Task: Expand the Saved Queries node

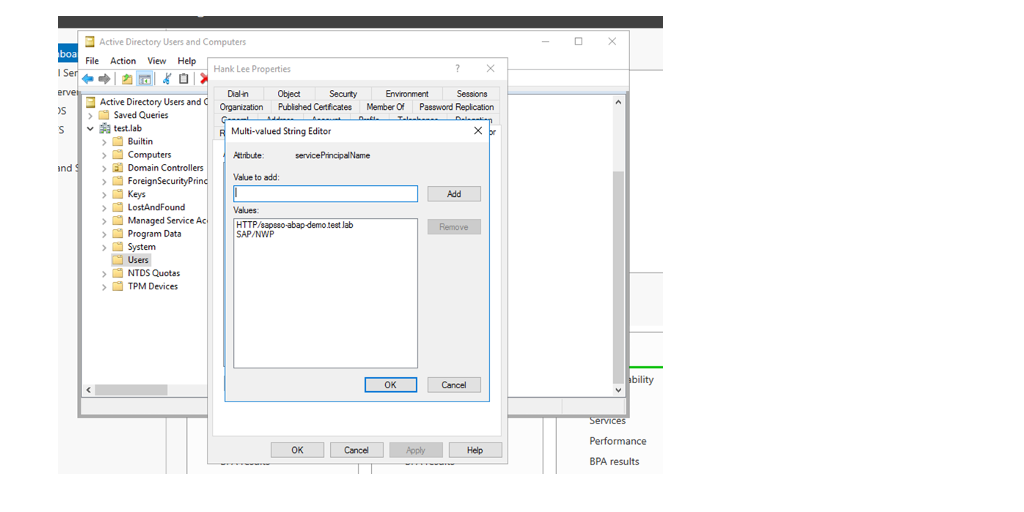Action: (90, 115)
